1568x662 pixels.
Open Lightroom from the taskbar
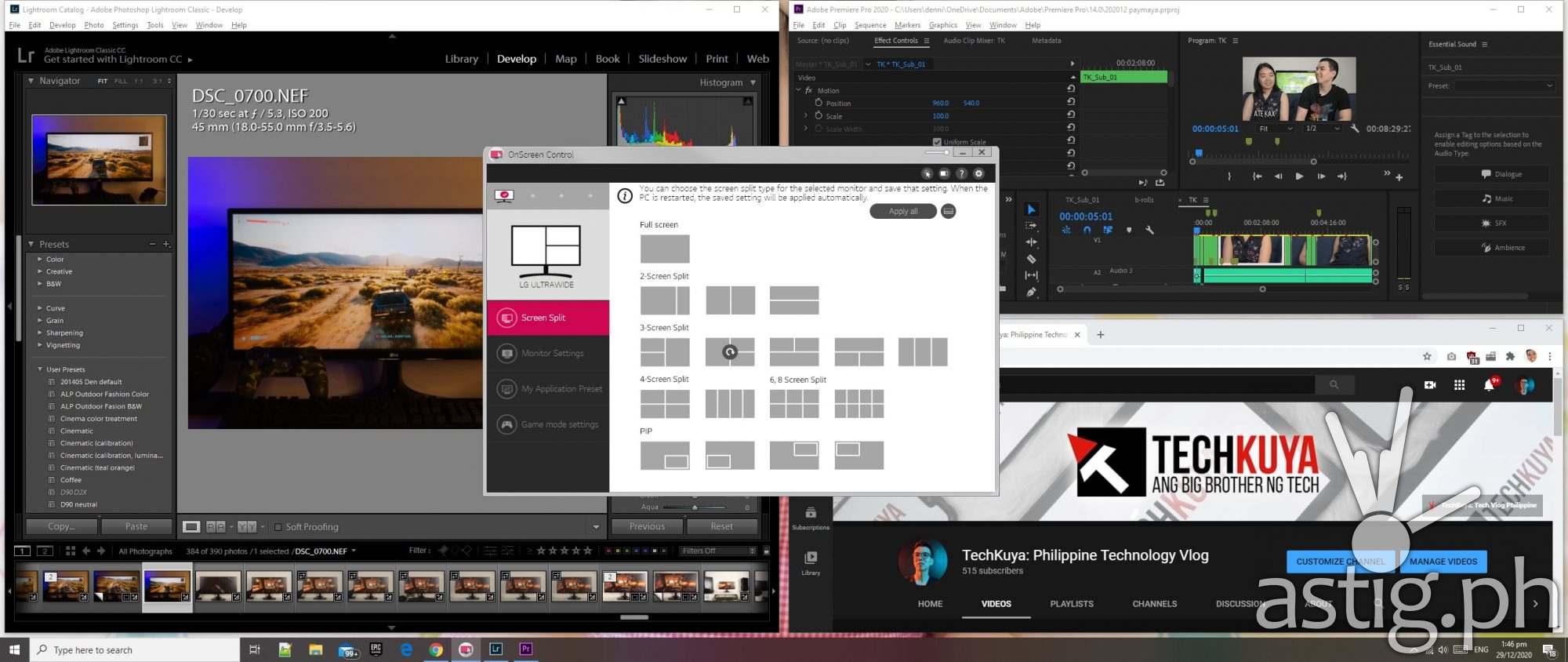[x=495, y=649]
